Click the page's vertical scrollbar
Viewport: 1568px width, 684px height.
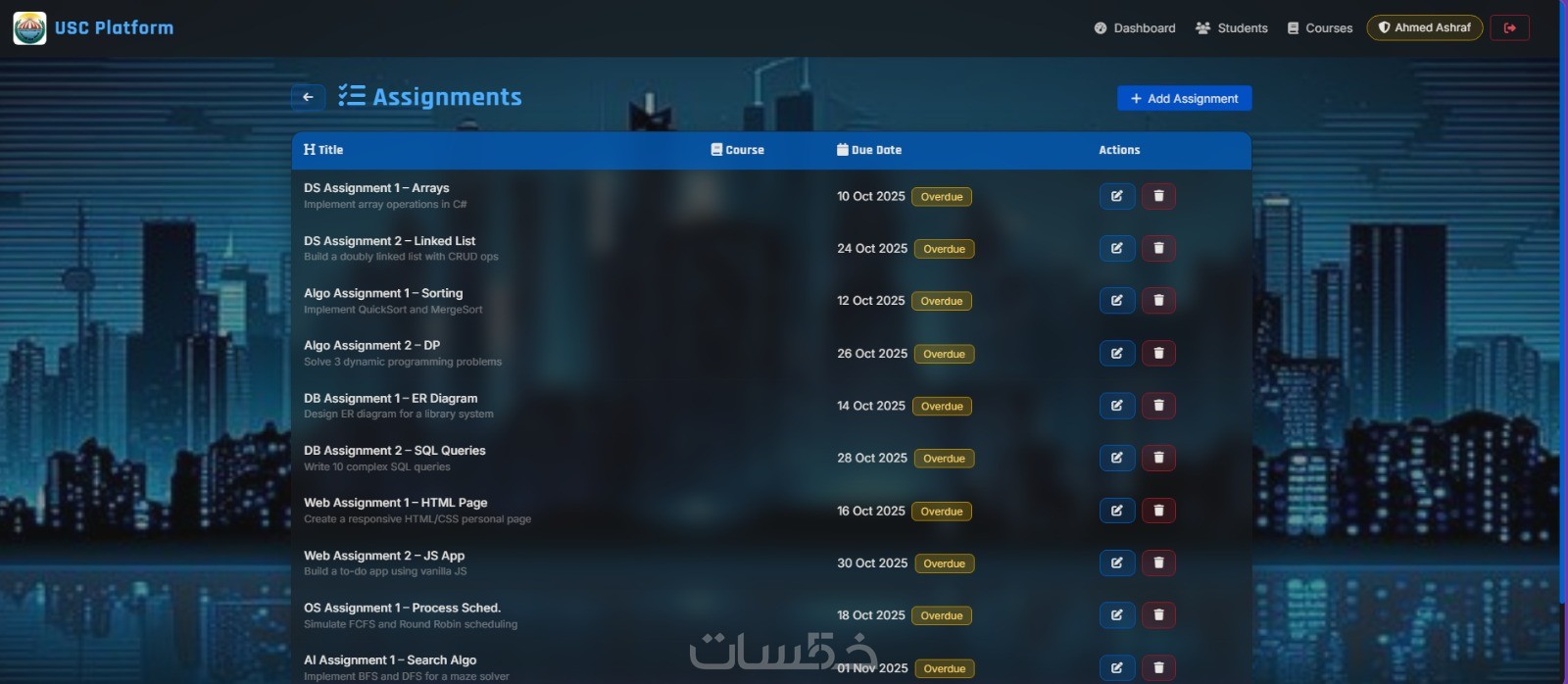coord(1563,304)
